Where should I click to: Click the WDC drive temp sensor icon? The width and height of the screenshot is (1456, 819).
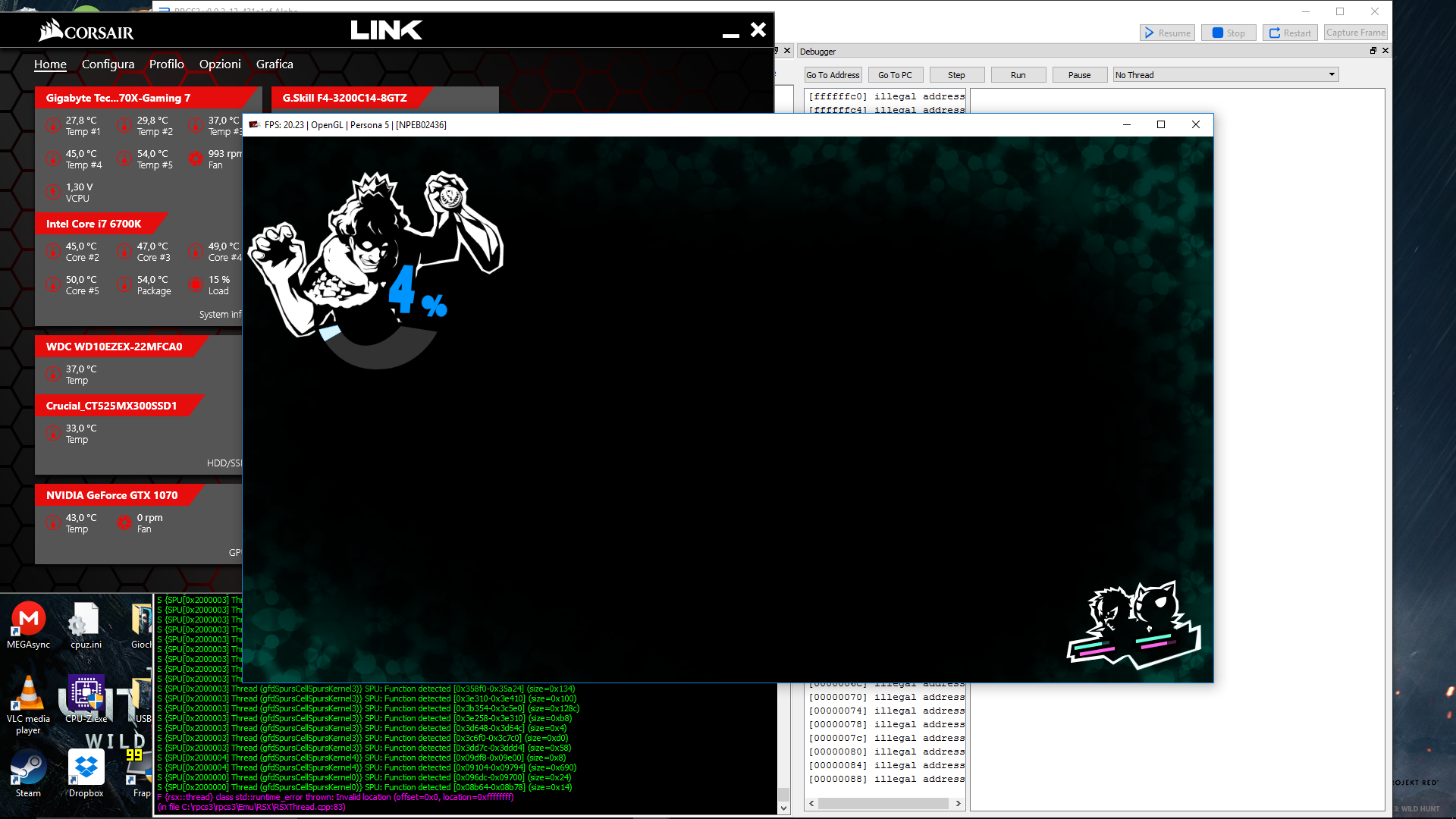(x=52, y=374)
